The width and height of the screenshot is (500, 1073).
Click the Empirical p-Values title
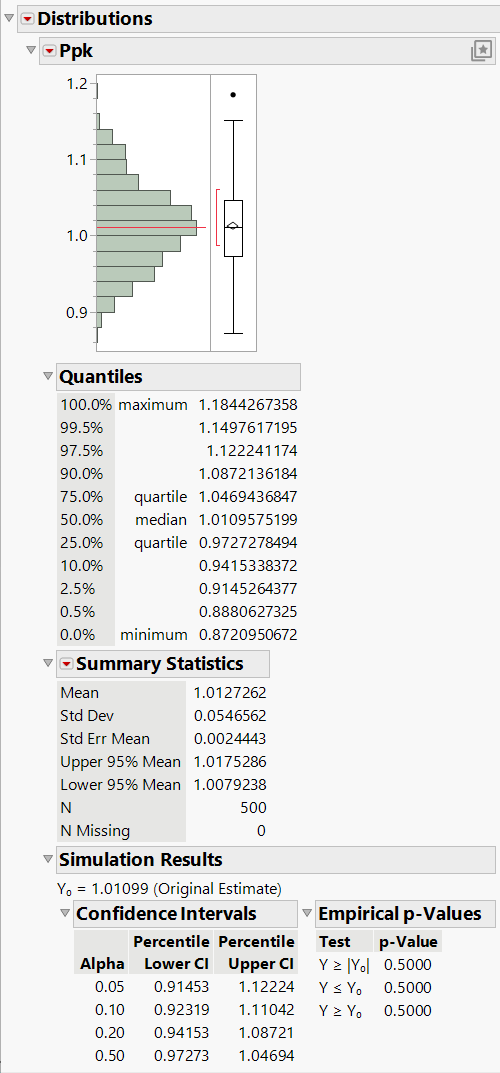pyautogui.click(x=400, y=914)
